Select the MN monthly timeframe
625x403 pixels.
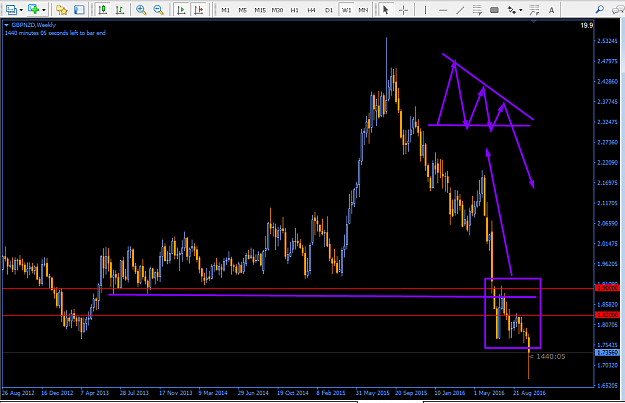pos(363,10)
